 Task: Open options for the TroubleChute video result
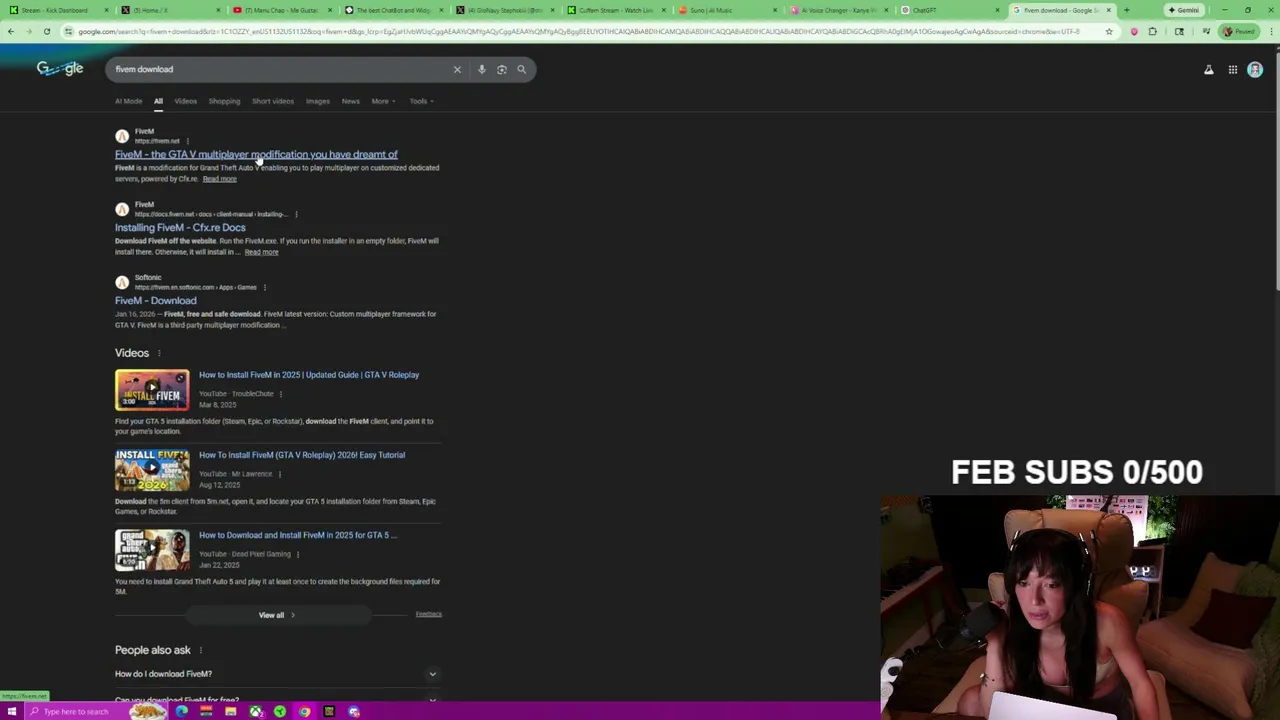[x=280, y=394]
